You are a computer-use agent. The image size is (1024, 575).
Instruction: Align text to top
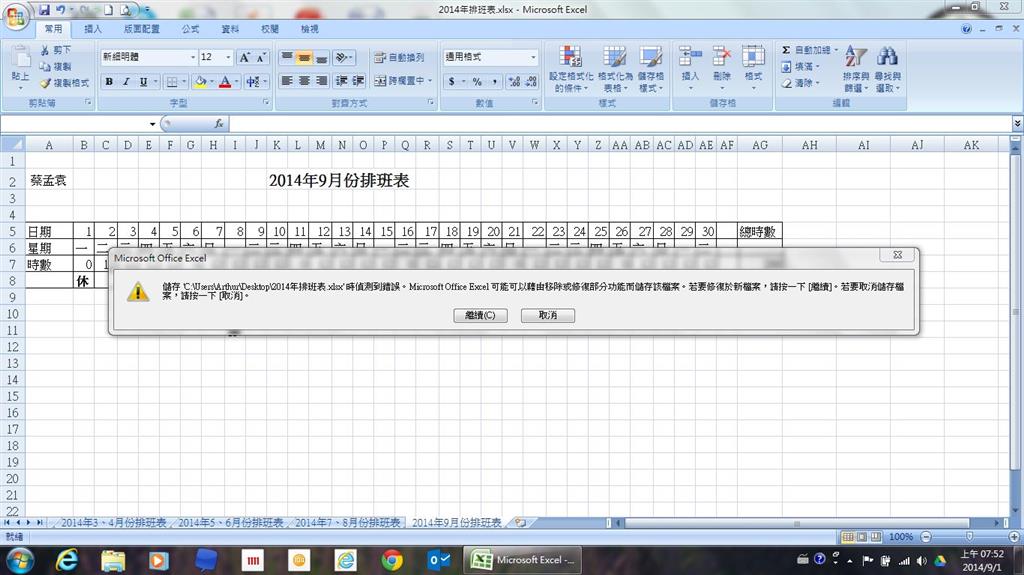[287, 58]
